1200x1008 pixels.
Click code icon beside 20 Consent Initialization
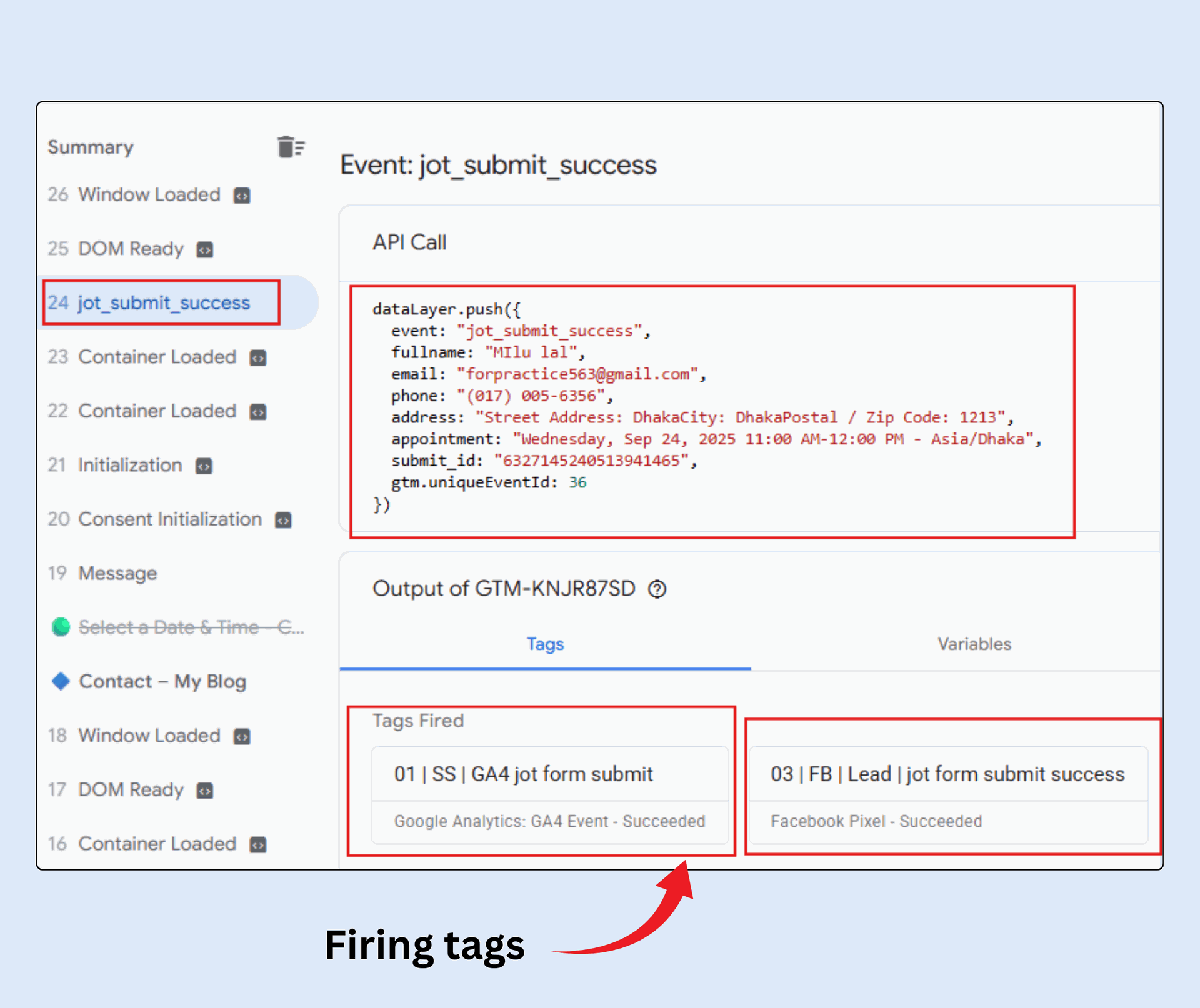point(284,521)
